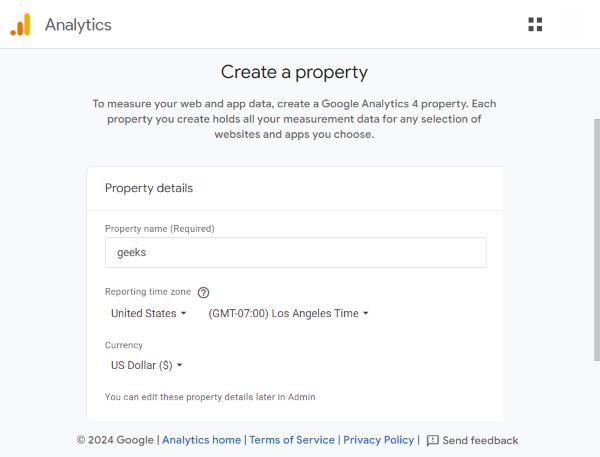The width and height of the screenshot is (600, 457).
Task: Click the Analytics title text
Action: click(x=78, y=25)
